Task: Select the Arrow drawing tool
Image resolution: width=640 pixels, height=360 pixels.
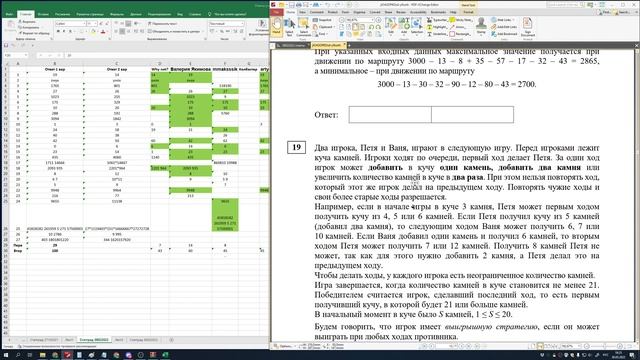Action: 459,27
